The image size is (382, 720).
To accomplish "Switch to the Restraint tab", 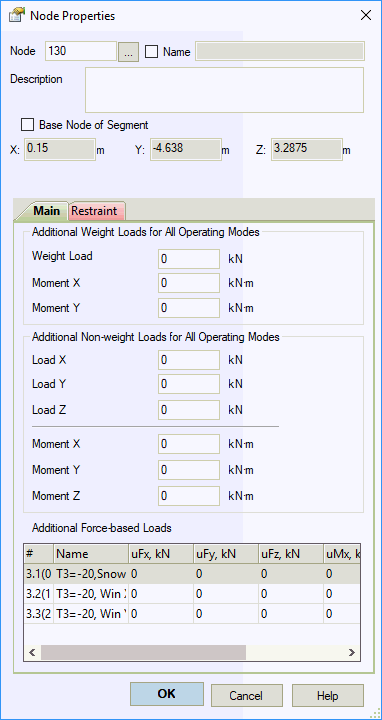I will point(96,211).
